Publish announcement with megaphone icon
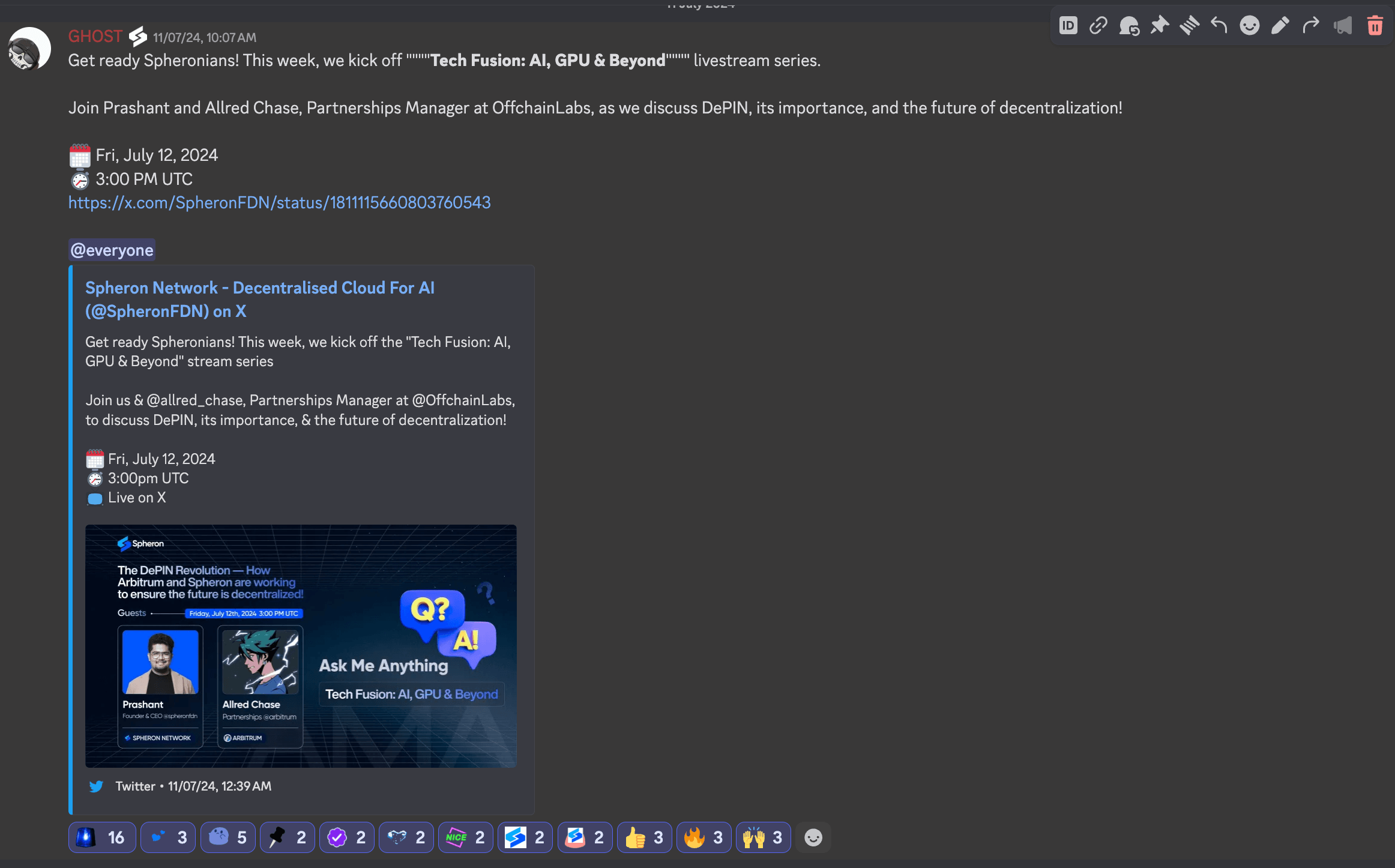The height and width of the screenshot is (868, 1395). (1343, 26)
